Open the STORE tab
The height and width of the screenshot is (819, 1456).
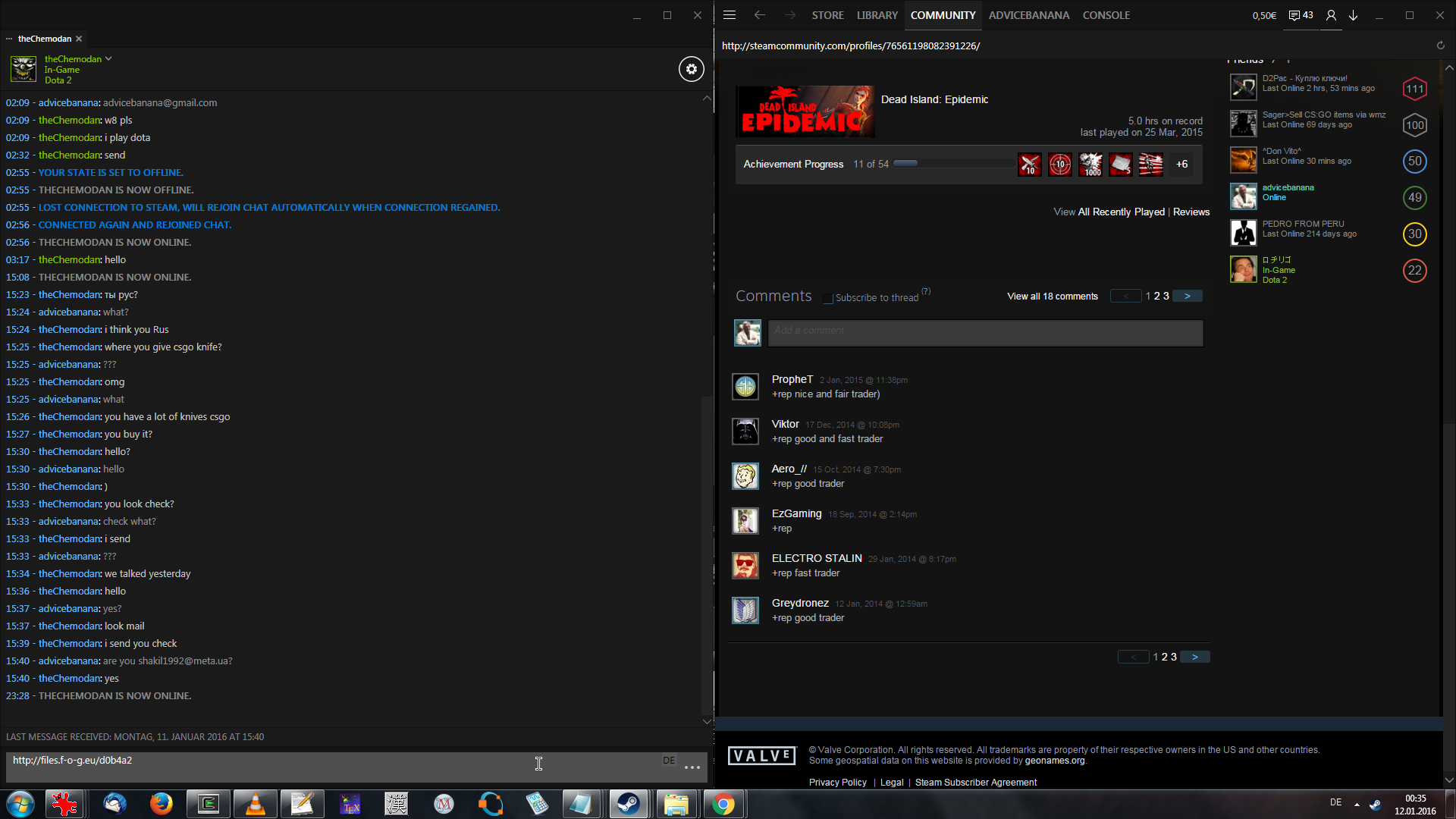pos(827,15)
